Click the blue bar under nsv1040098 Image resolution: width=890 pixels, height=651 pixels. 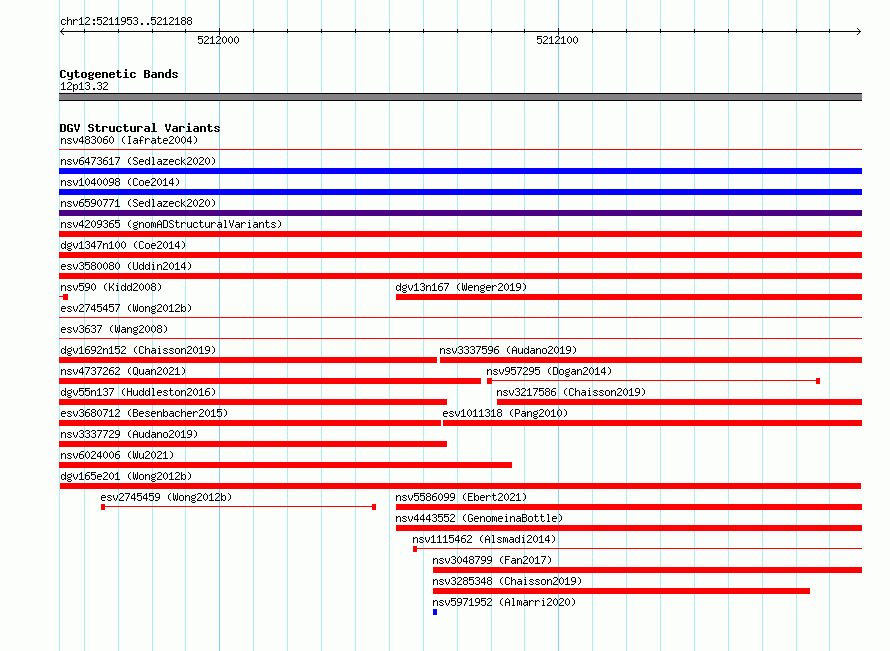click(460, 192)
